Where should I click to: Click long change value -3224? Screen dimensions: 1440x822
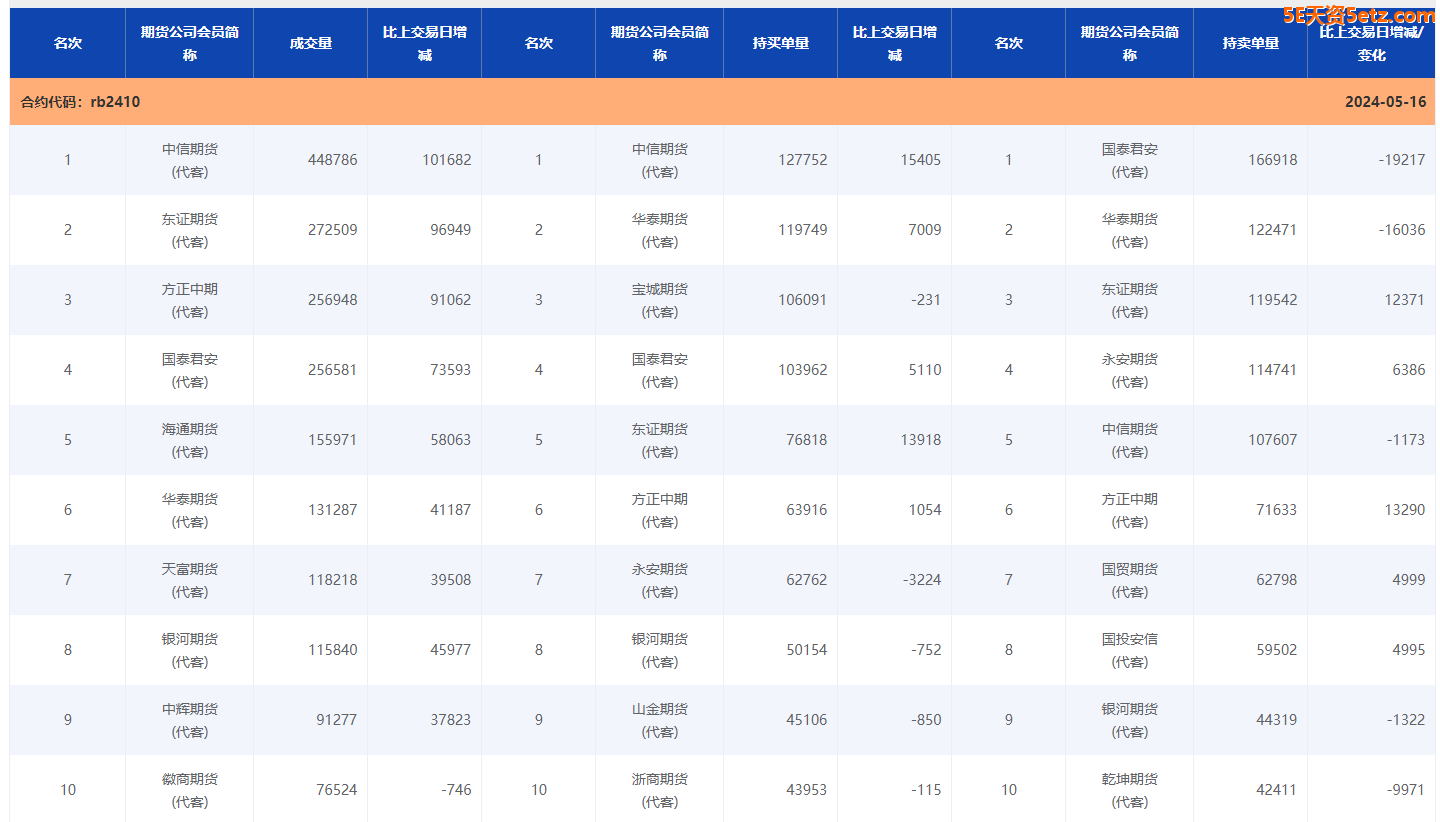(922, 580)
